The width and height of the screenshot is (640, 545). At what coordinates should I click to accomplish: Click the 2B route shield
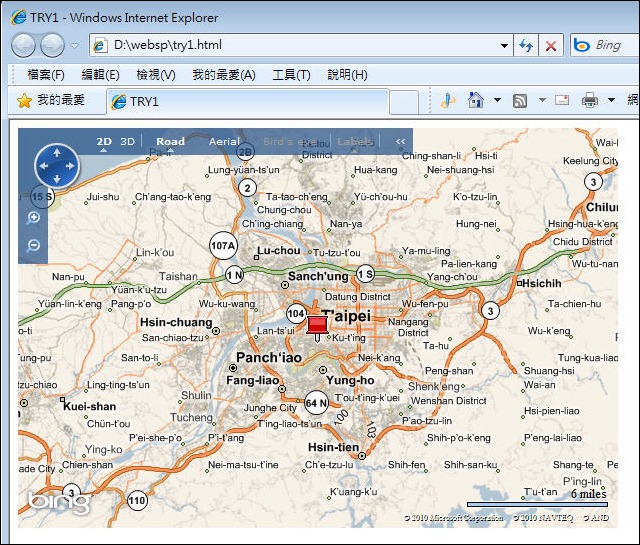coord(245,152)
